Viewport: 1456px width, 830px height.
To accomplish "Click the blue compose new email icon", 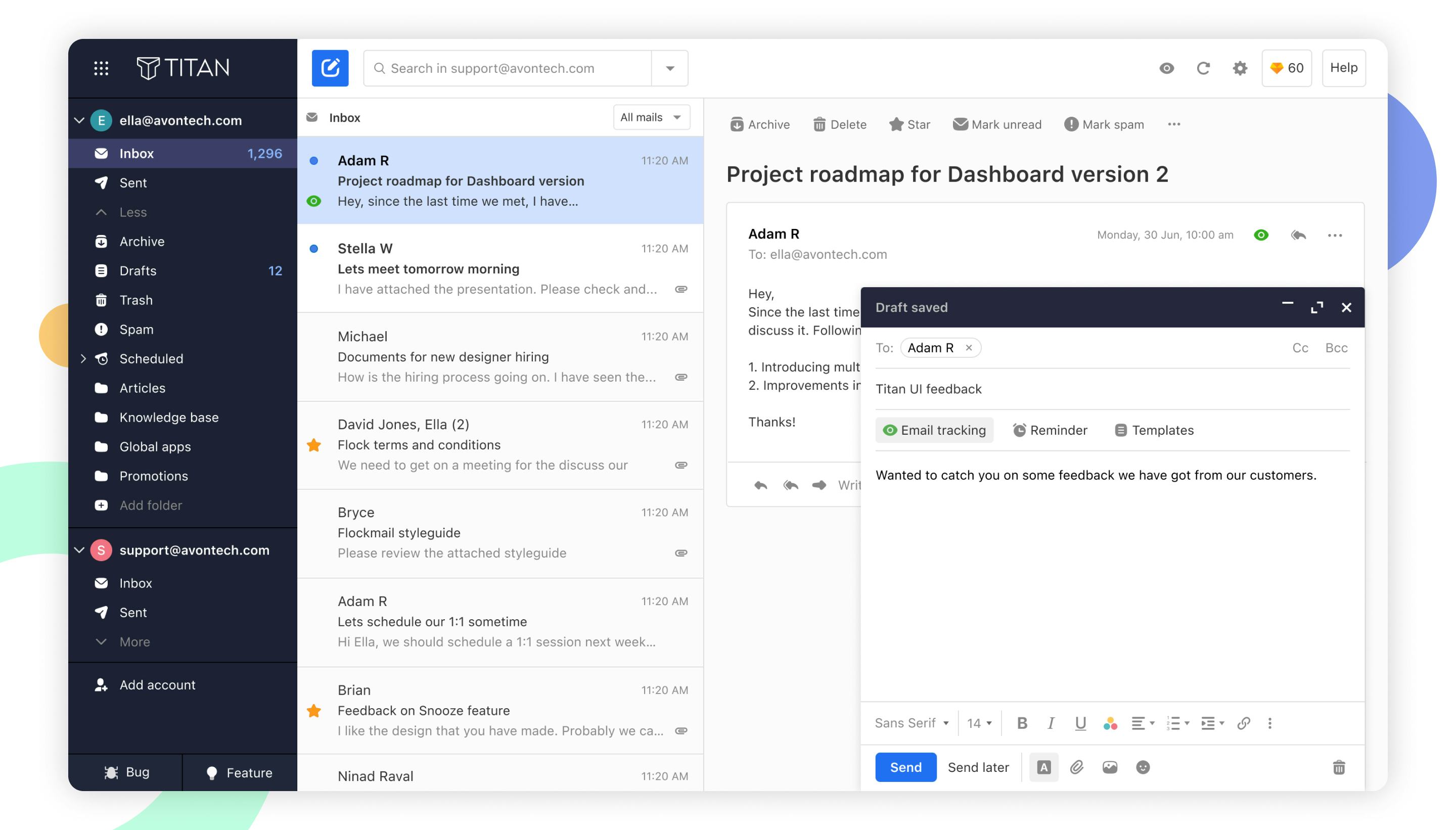I will (330, 68).
